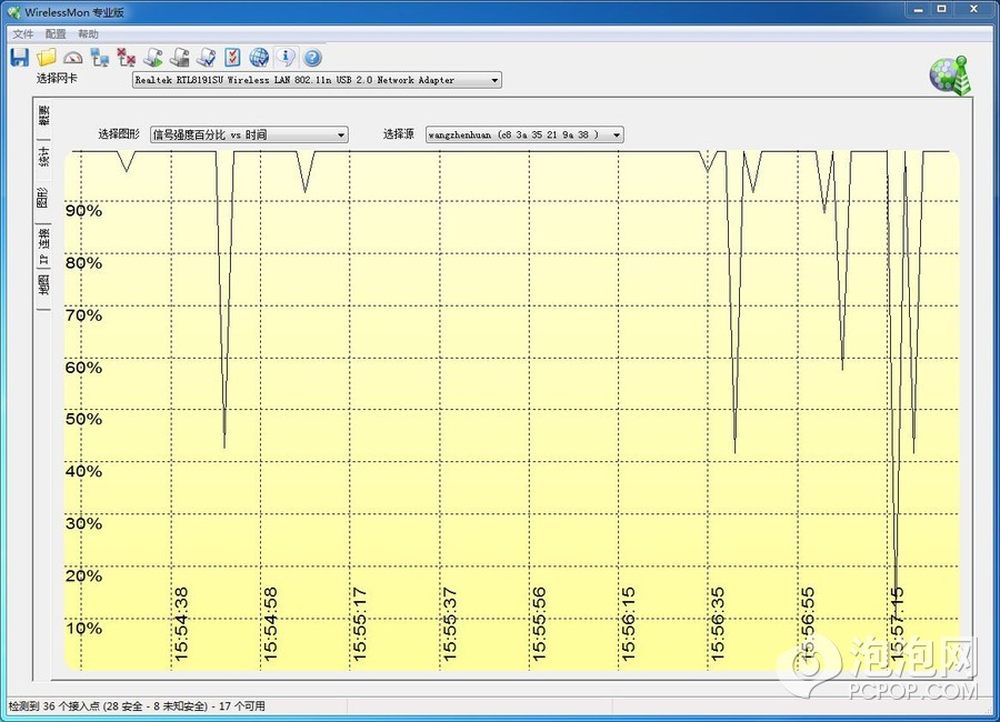Click the 50% axis label

[84, 419]
